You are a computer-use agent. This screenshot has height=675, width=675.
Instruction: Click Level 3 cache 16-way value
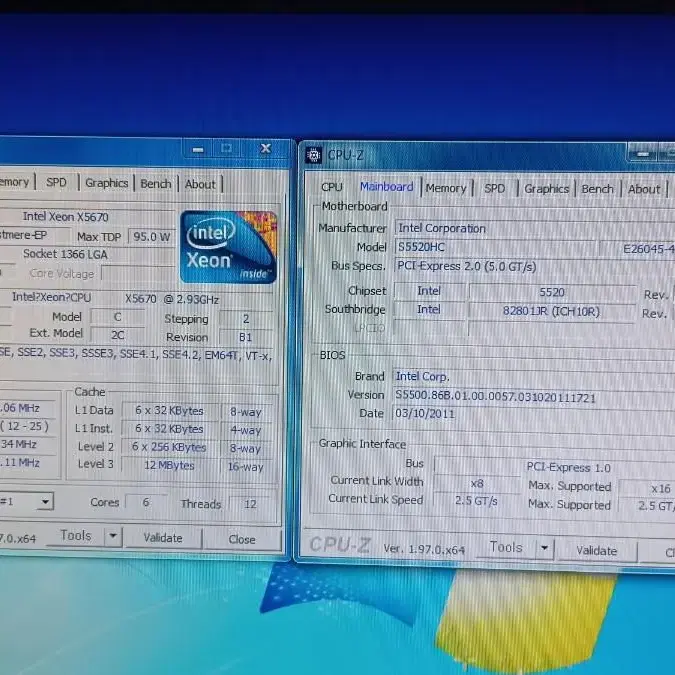click(x=246, y=467)
